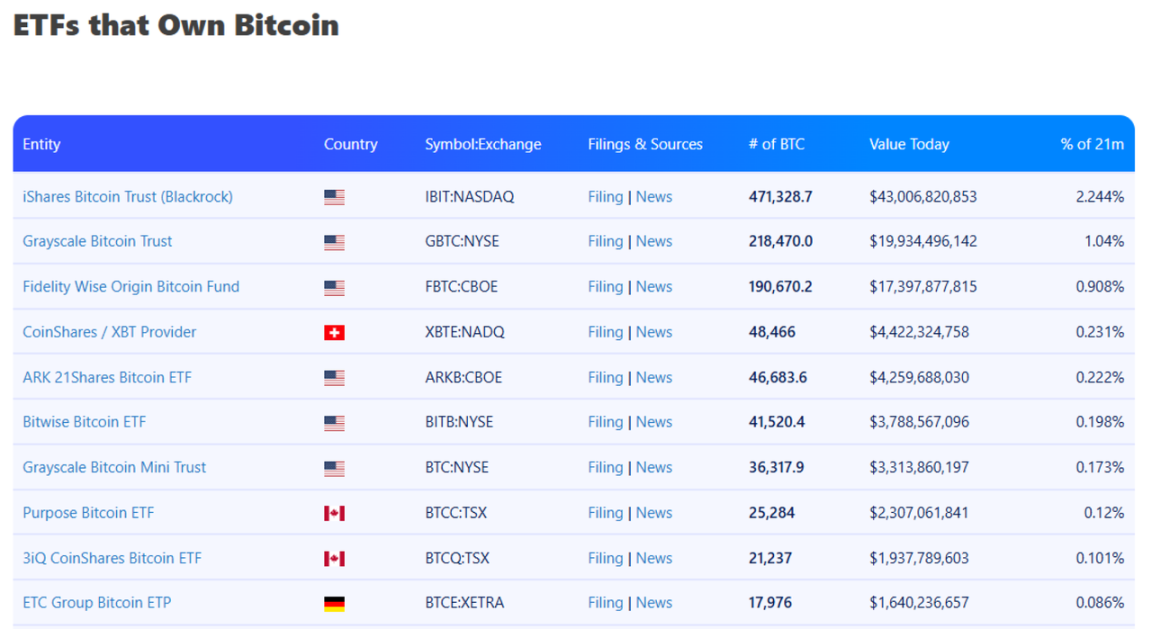Open Filing link for Grayscale Bitcoin Trust
This screenshot has height=629, width=1152.
point(605,242)
